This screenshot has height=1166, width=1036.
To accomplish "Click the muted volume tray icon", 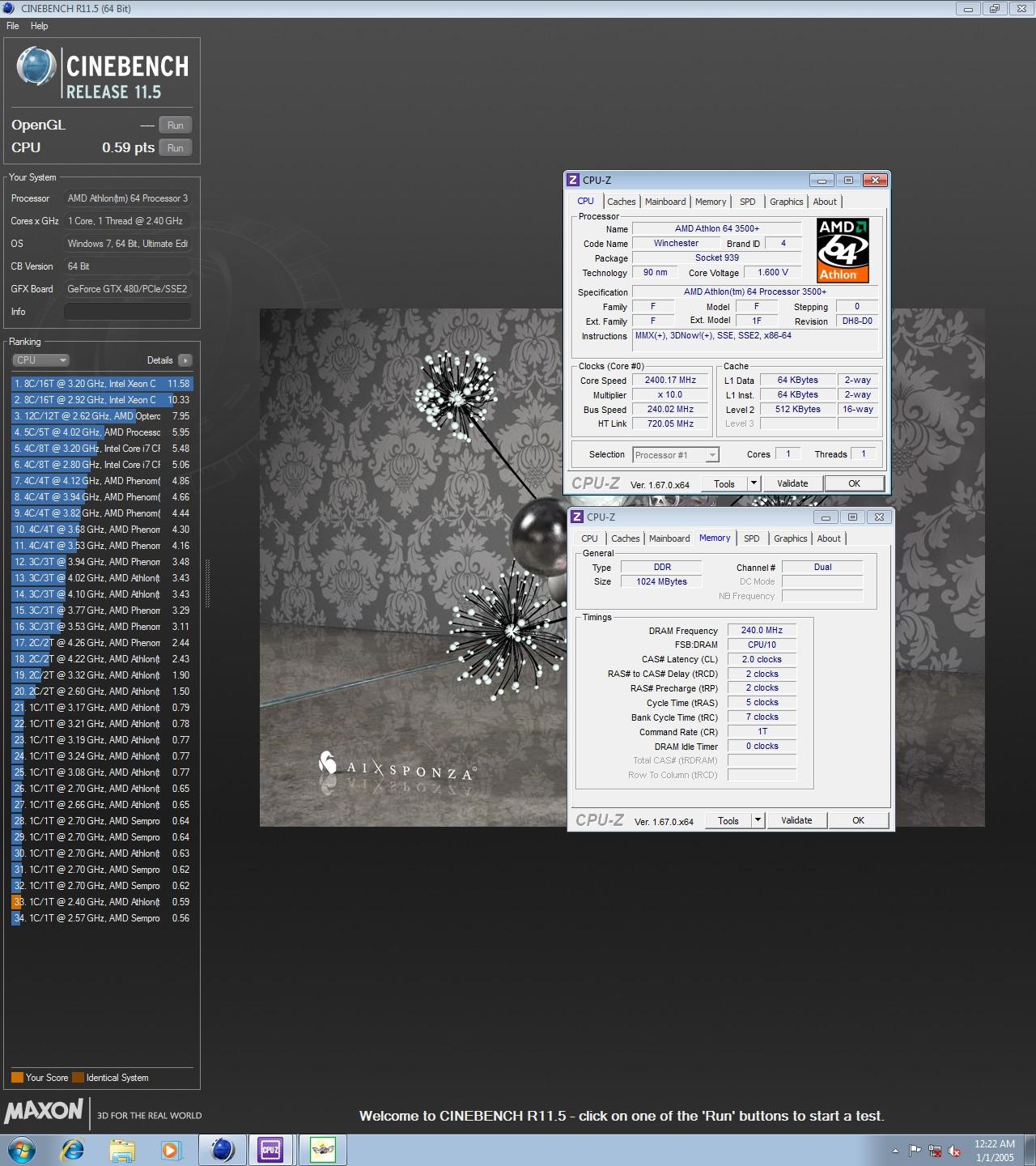I will 954,1151.
